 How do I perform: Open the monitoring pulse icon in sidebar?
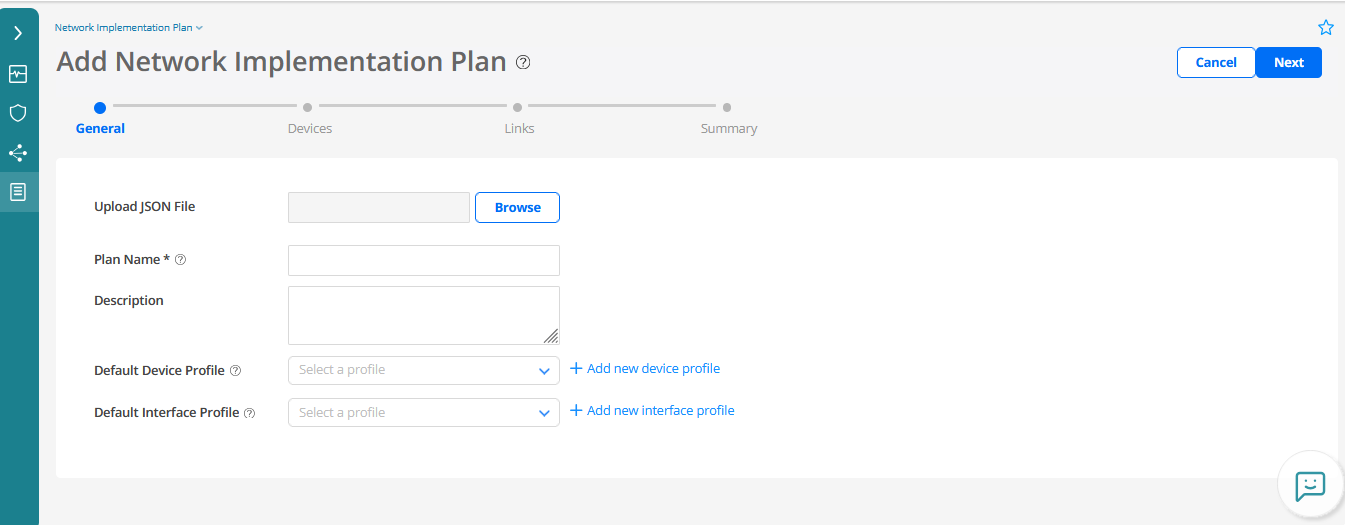18,74
